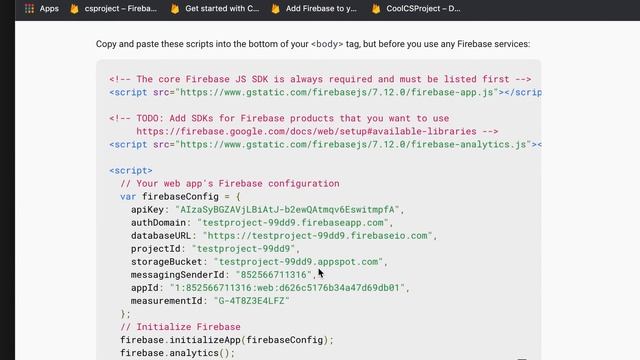This screenshot has height=360, width=640.
Task: Click the firebase.initializeApp(firebaseConfig) line
Action: tap(227, 340)
